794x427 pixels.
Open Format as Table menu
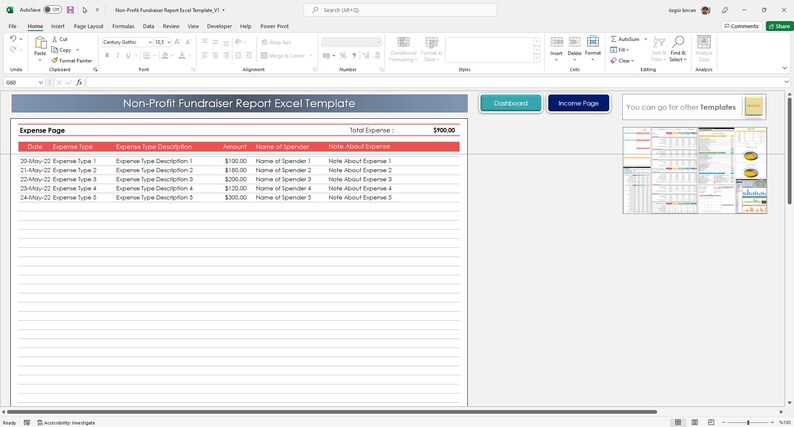pyautogui.click(x=431, y=49)
